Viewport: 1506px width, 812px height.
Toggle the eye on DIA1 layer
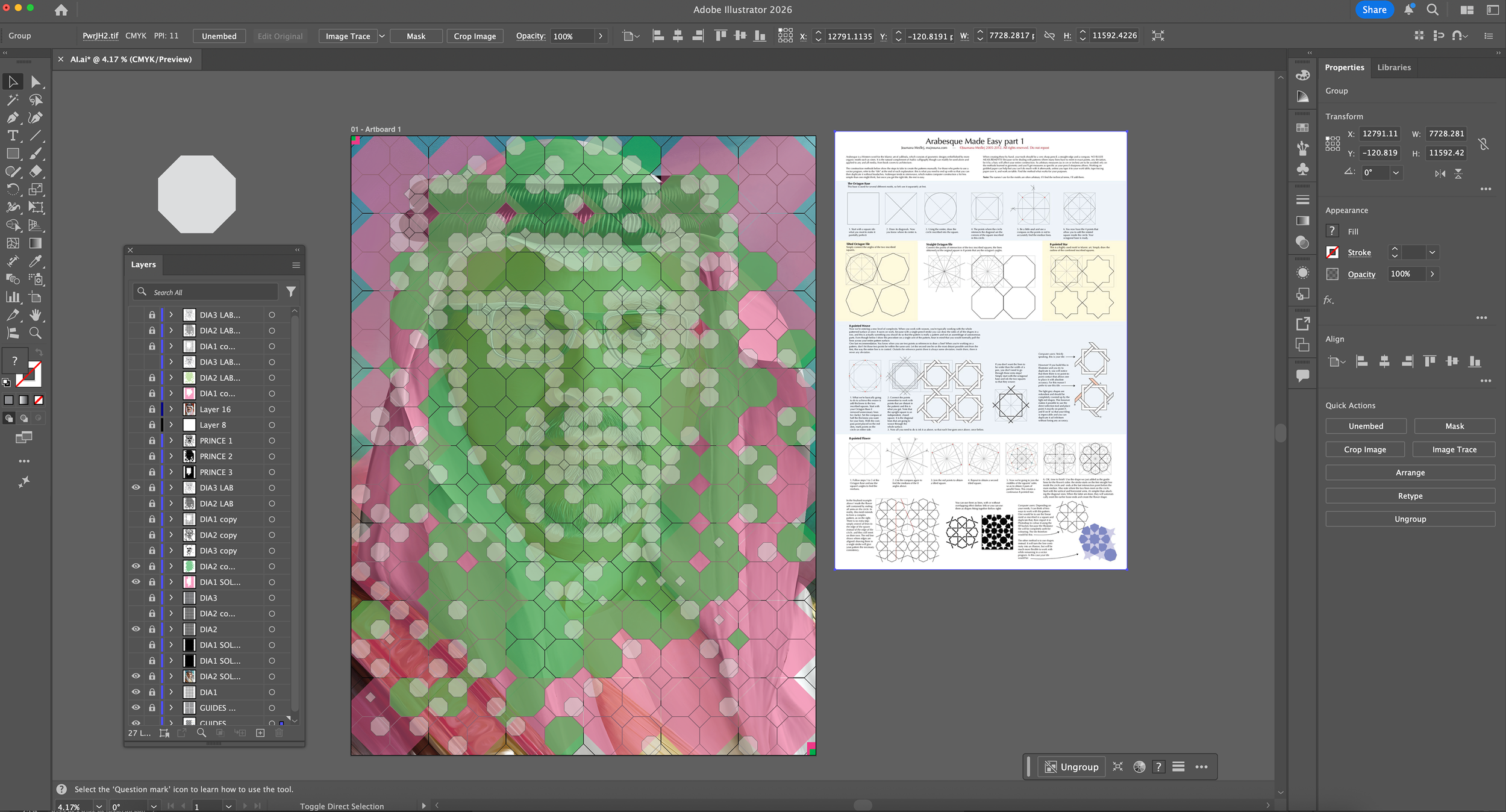(136, 692)
